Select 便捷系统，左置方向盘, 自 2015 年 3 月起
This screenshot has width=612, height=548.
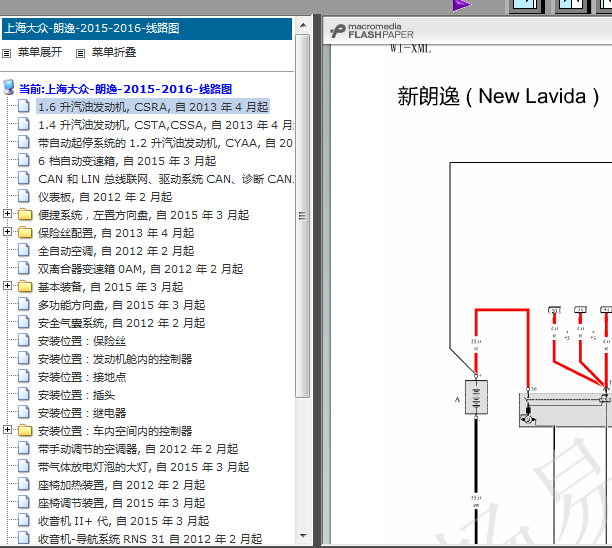(x=143, y=215)
